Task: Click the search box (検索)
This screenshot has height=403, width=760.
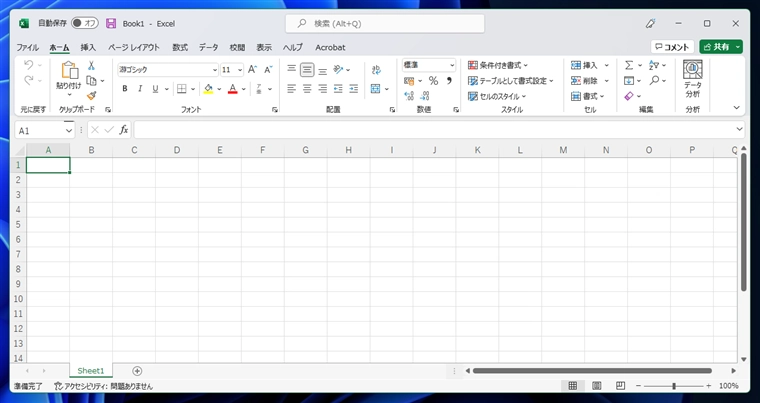Action: click(x=385, y=23)
